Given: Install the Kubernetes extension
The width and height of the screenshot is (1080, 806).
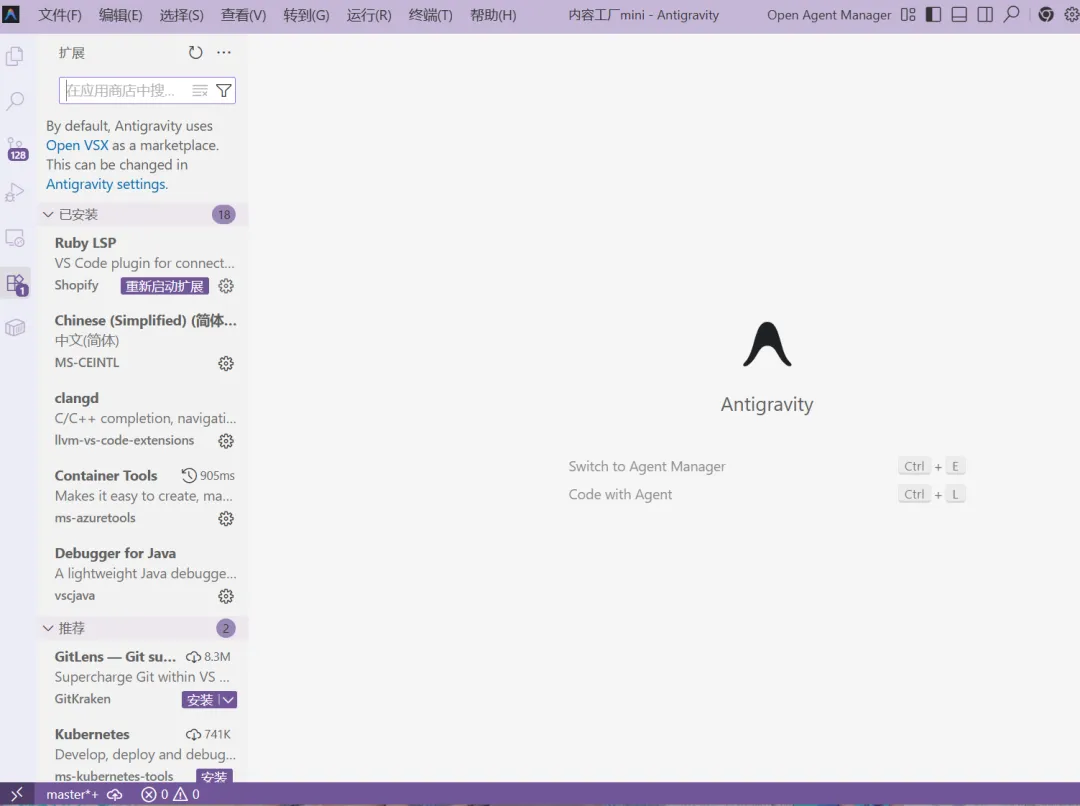Looking at the screenshot, I should pyautogui.click(x=214, y=776).
